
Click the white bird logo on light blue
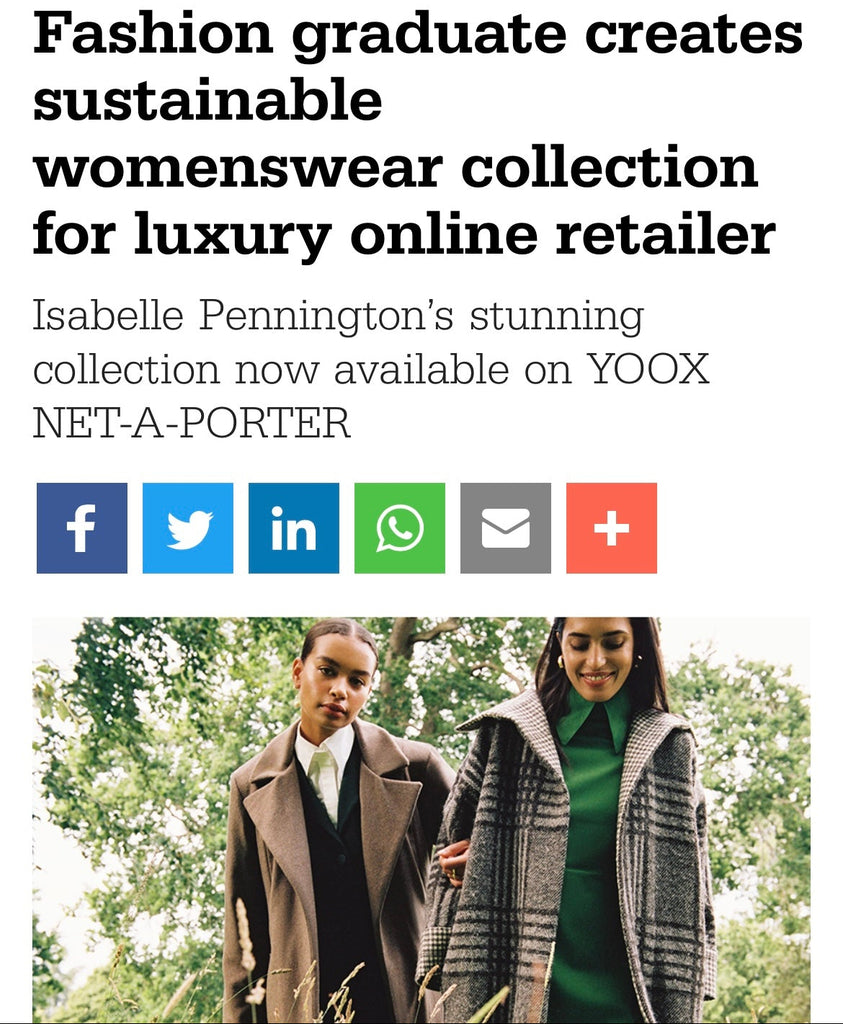click(x=189, y=530)
